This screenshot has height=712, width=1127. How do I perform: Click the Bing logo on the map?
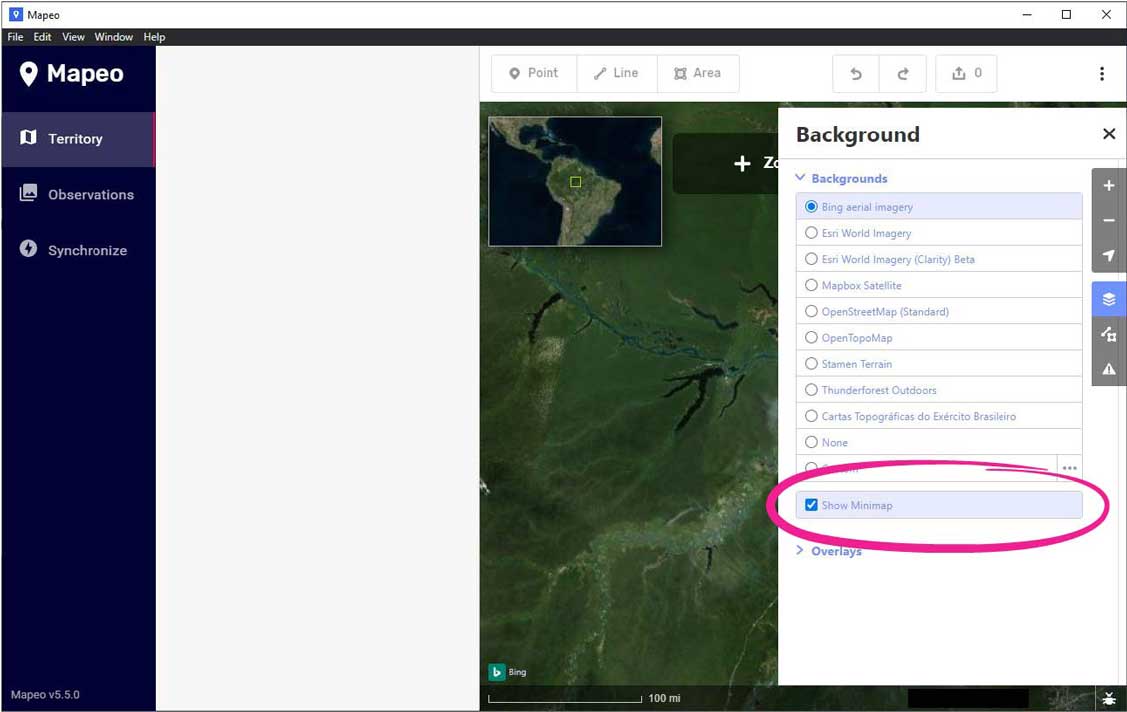(508, 672)
